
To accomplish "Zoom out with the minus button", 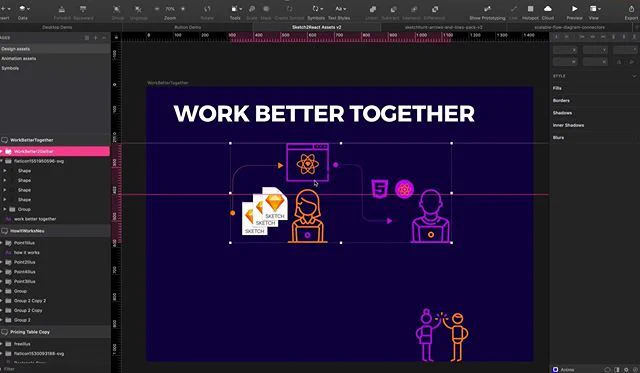I will (x=158, y=9).
